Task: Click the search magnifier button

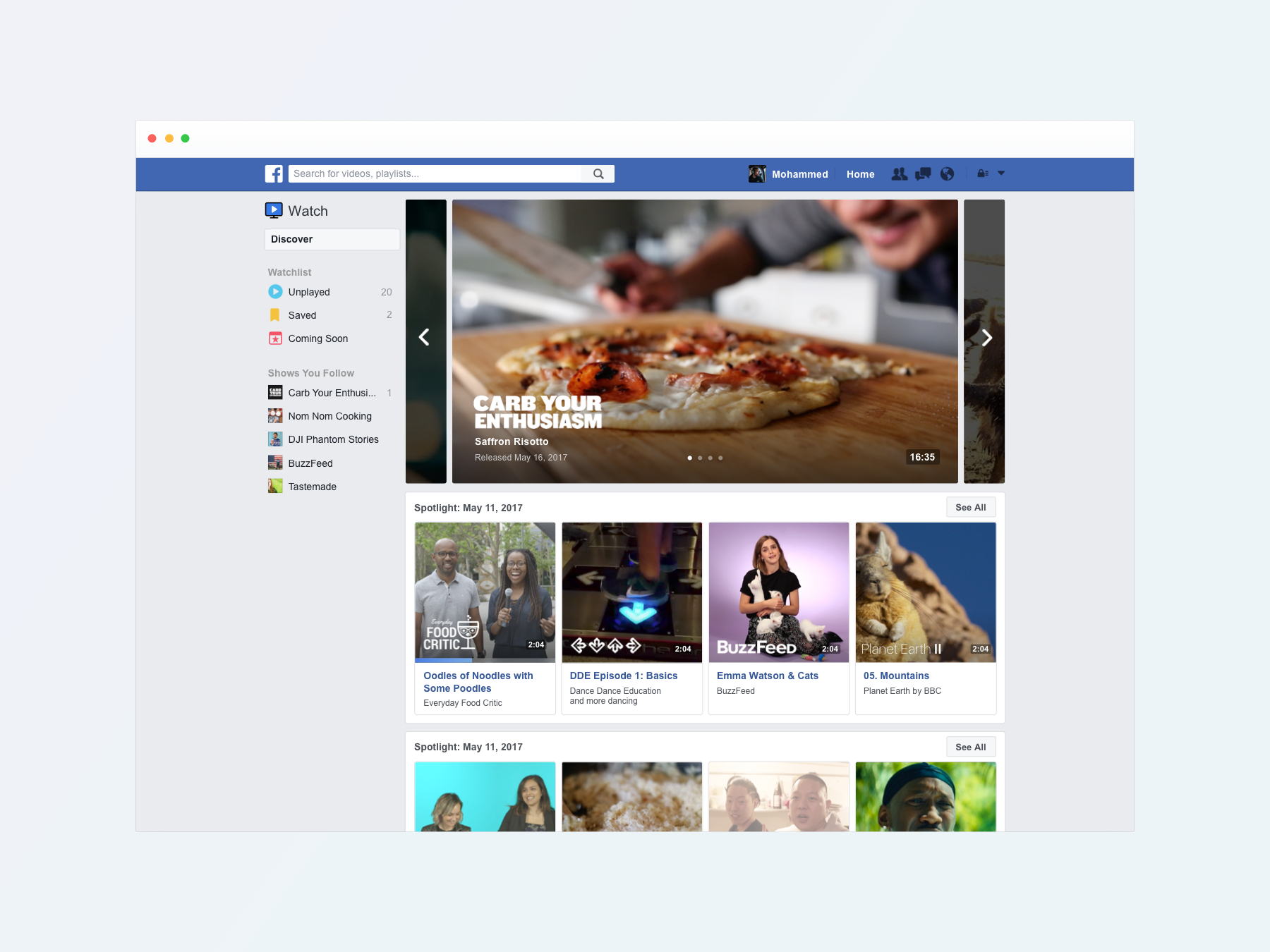Action: coord(598,174)
